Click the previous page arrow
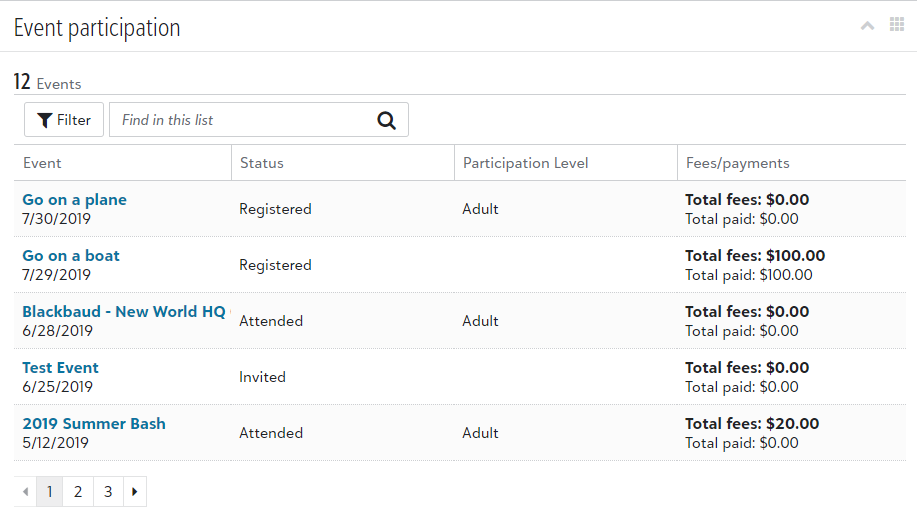Screen dimensions: 917x530 (x=25, y=491)
